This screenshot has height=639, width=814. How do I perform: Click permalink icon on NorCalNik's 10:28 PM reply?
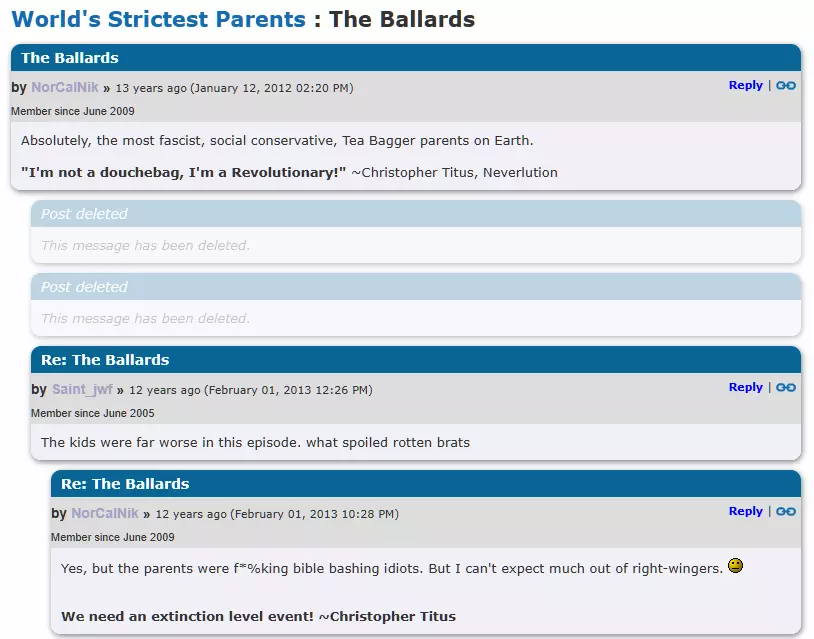(x=786, y=512)
